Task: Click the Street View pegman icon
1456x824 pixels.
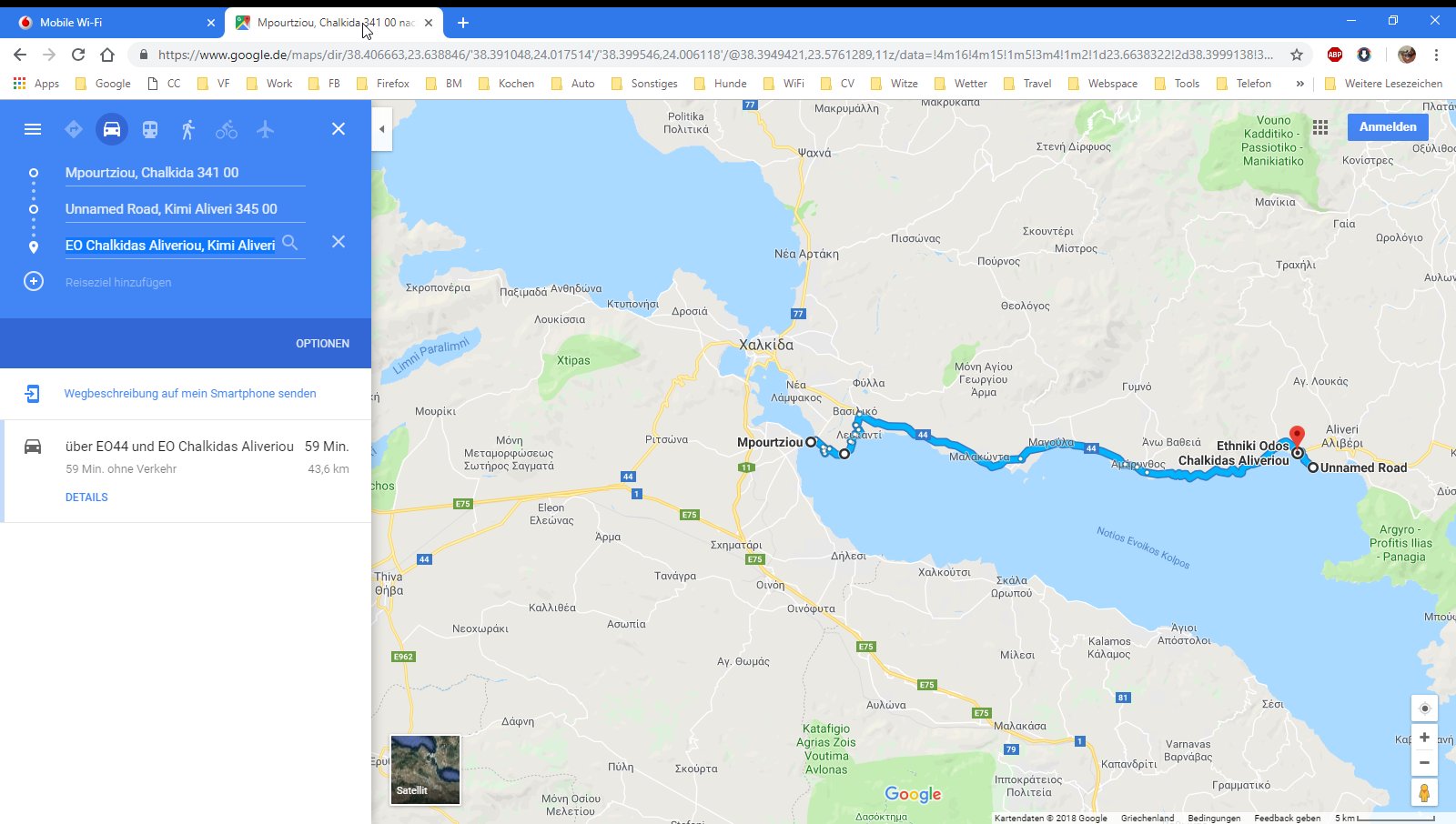Action: [x=1424, y=792]
